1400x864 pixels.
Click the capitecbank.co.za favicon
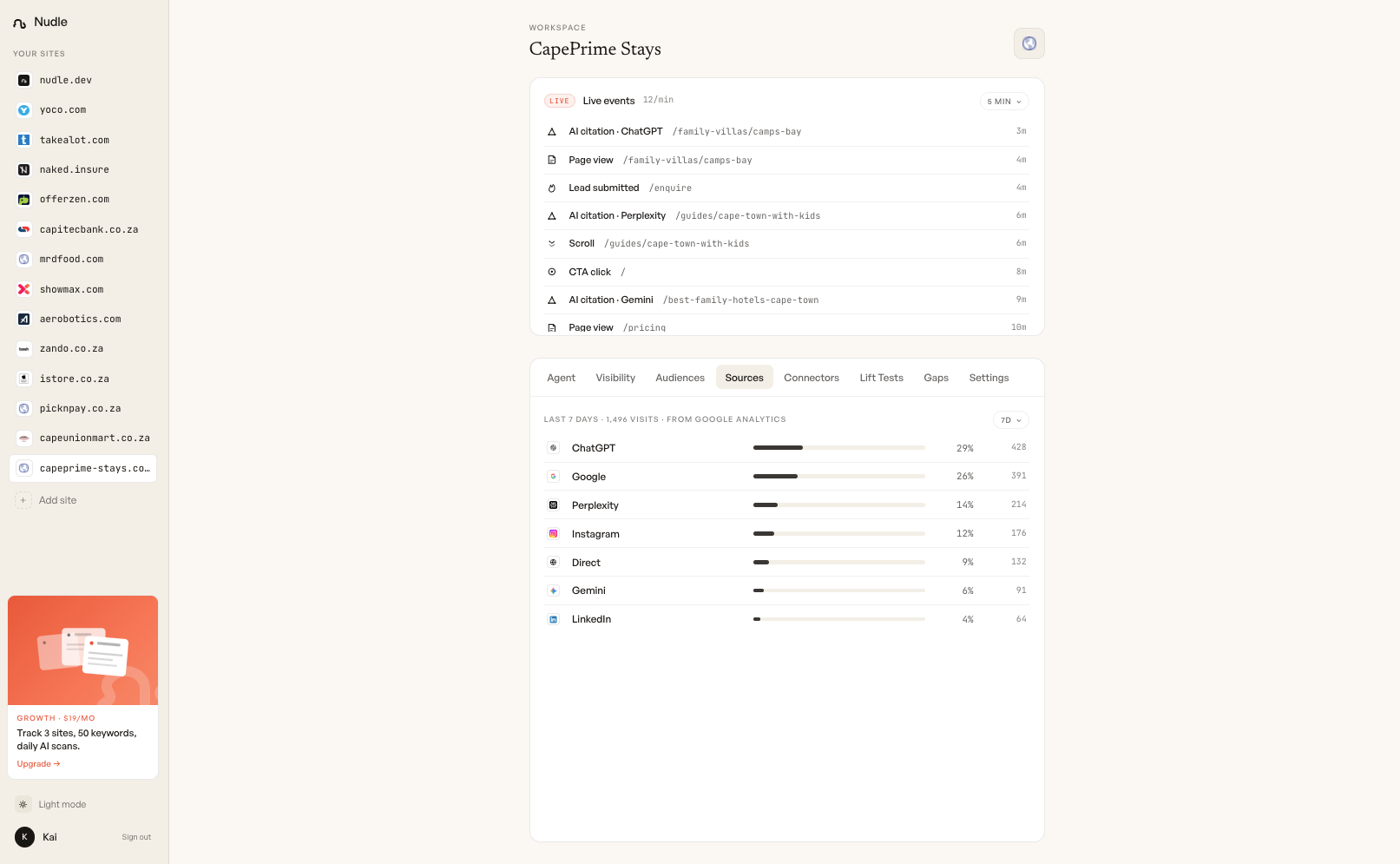click(x=24, y=229)
